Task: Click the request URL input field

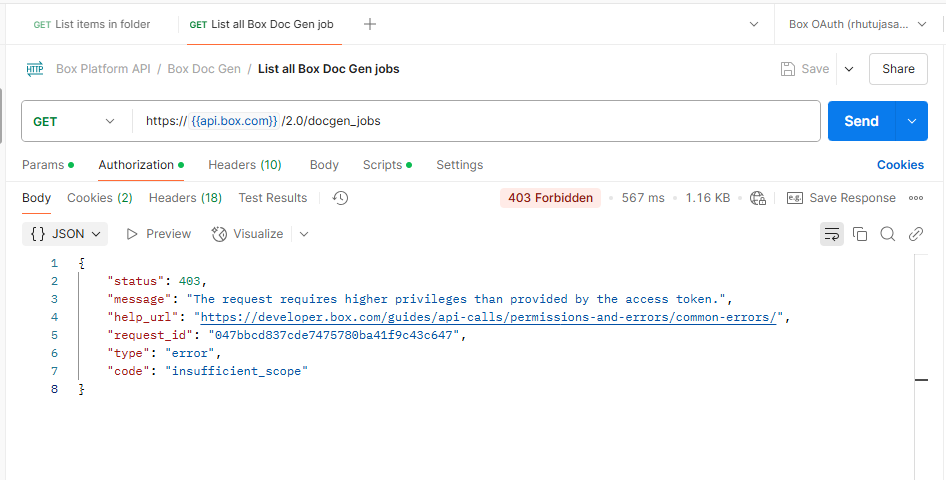Action: click(477, 121)
